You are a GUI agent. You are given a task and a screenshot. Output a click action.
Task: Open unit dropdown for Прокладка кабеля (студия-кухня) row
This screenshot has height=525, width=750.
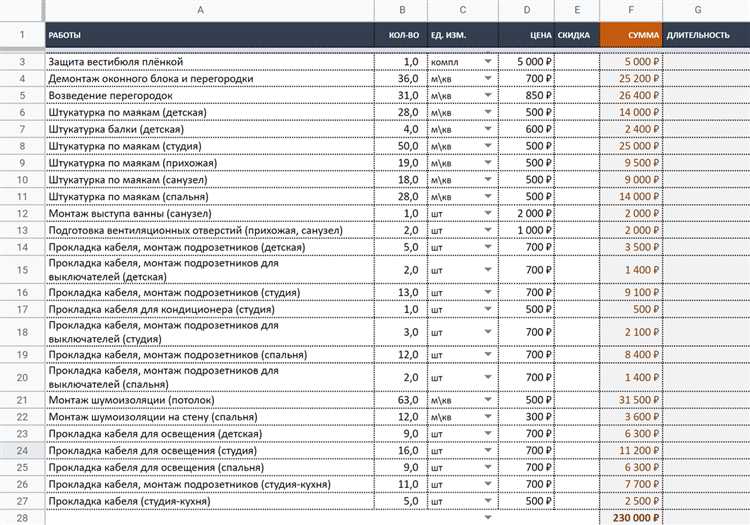tap(488, 500)
